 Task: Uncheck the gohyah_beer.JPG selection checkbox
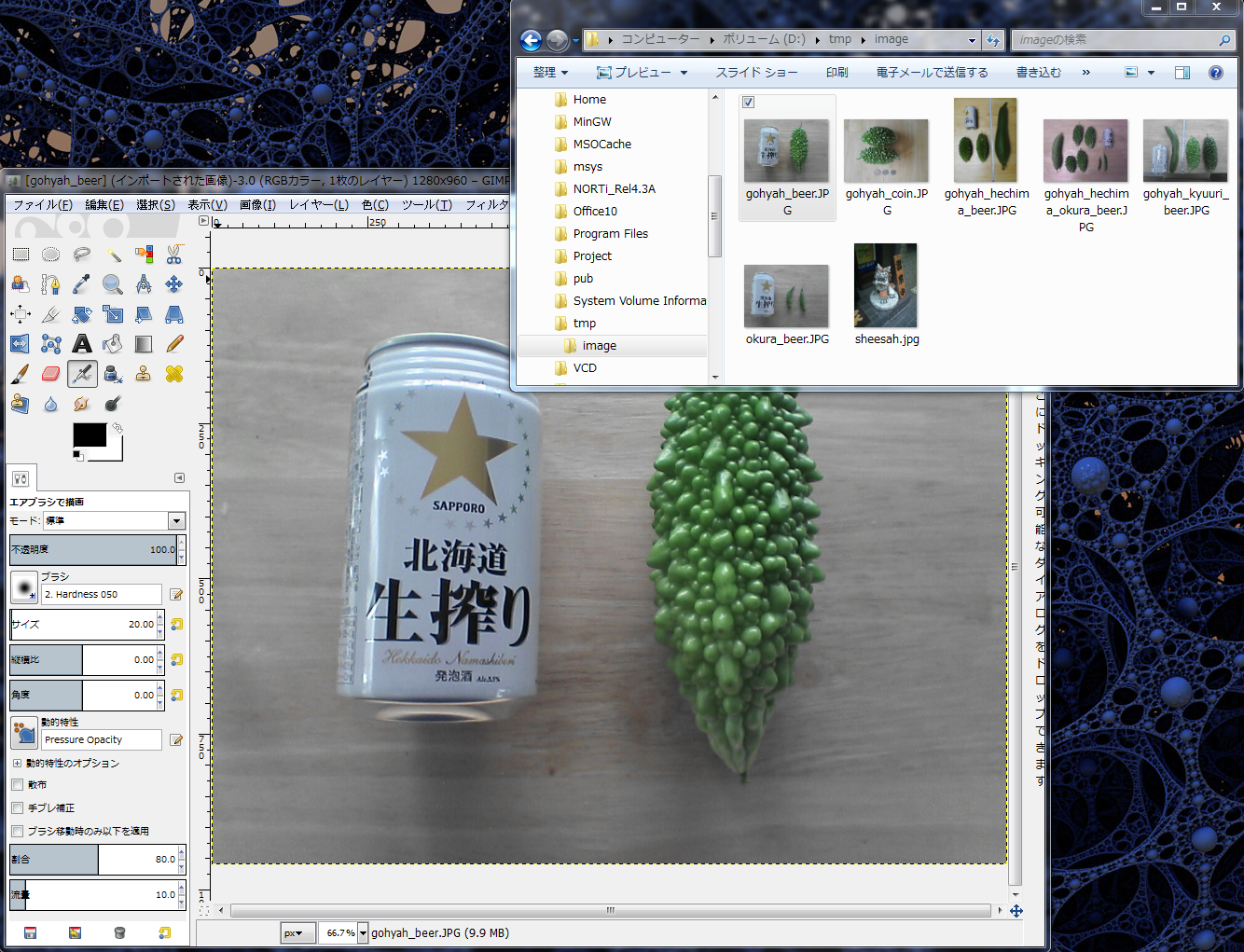pyautogui.click(x=748, y=103)
